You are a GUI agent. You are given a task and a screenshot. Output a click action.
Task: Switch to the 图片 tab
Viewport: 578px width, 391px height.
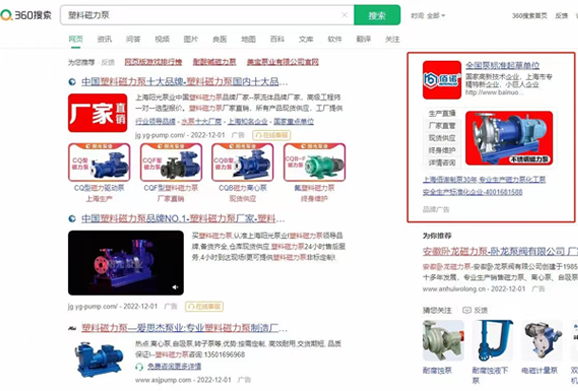pyautogui.click(x=191, y=39)
